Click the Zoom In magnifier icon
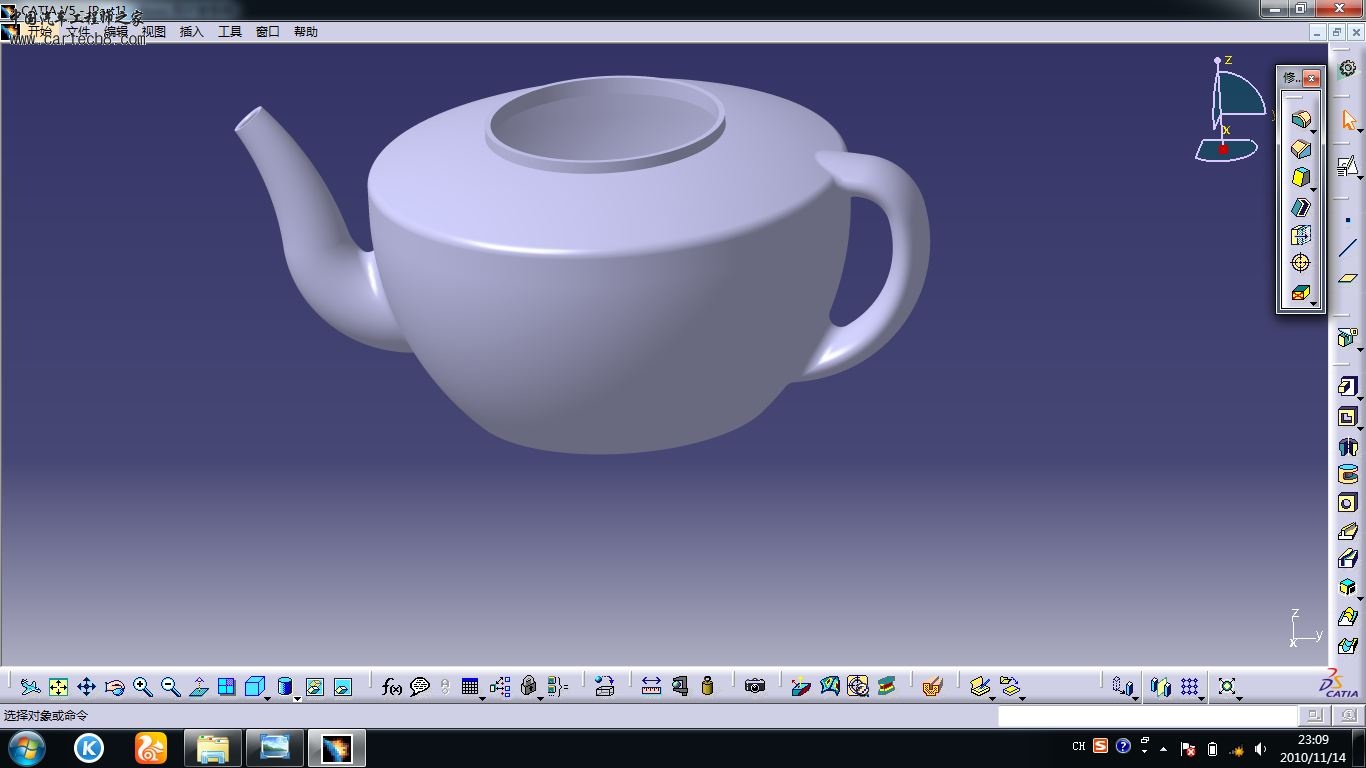 (x=143, y=686)
